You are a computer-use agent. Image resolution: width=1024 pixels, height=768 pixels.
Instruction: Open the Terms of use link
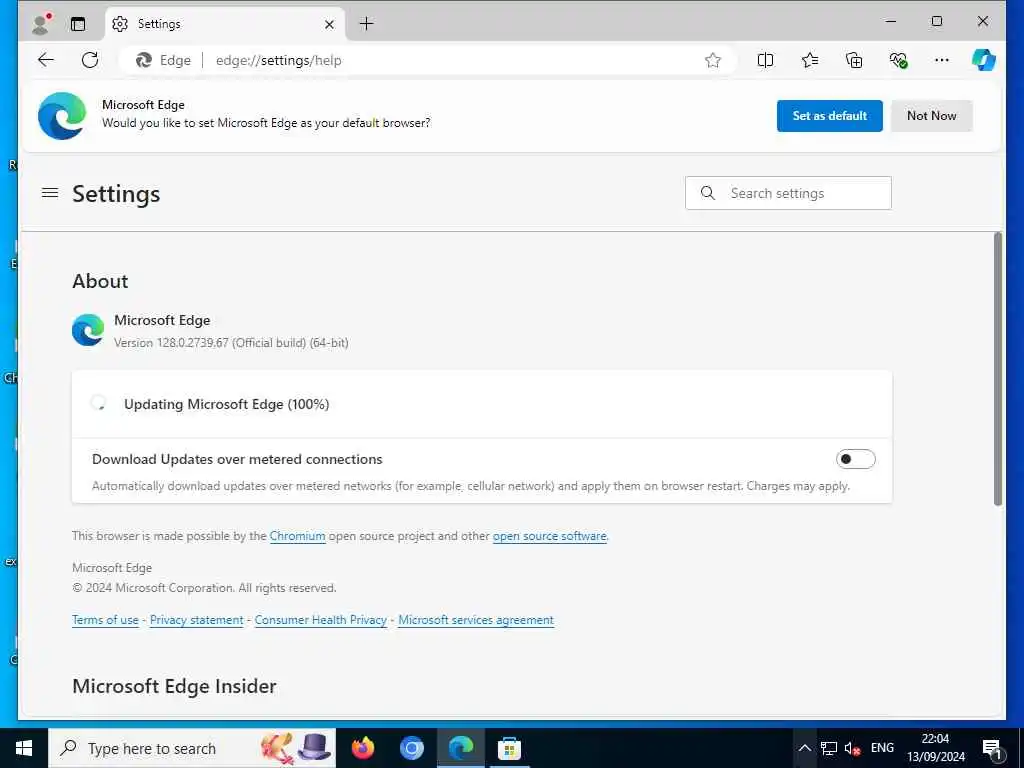(x=105, y=620)
